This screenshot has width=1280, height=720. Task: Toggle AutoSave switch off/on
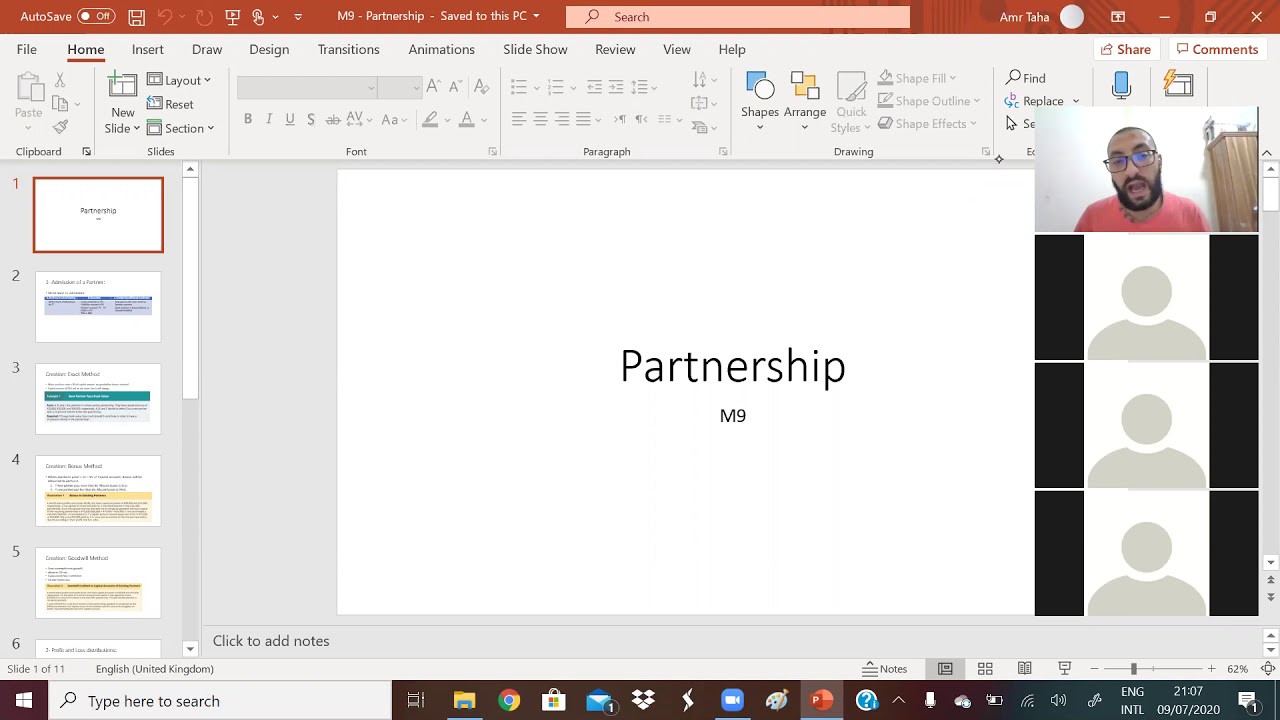click(x=96, y=17)
